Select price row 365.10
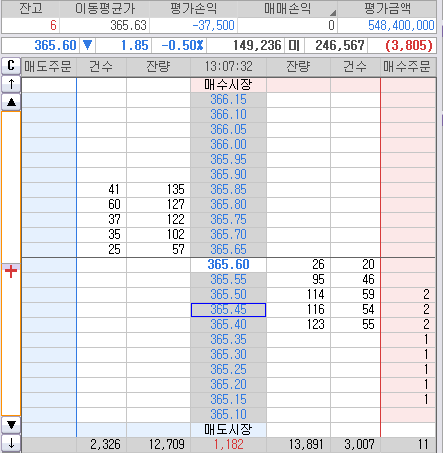The width and height of the screenshot is (443, 453). click(228, 415)
